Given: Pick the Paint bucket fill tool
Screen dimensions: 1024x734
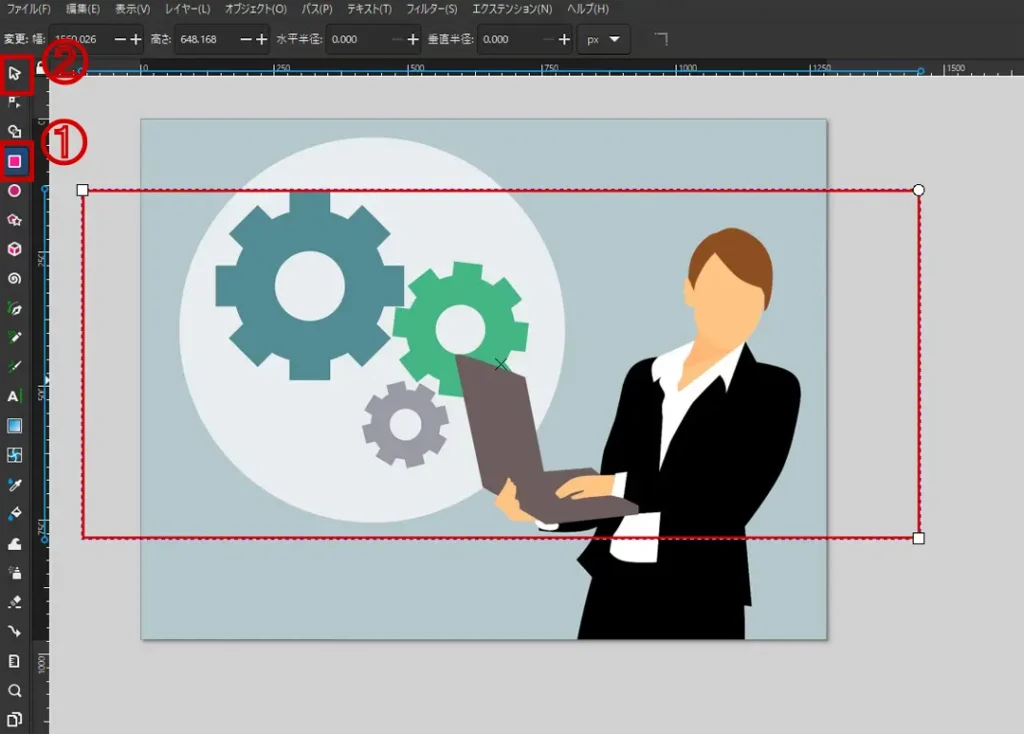Looking at the screenshot, I should pyautogui.click(x=15, y=514).
